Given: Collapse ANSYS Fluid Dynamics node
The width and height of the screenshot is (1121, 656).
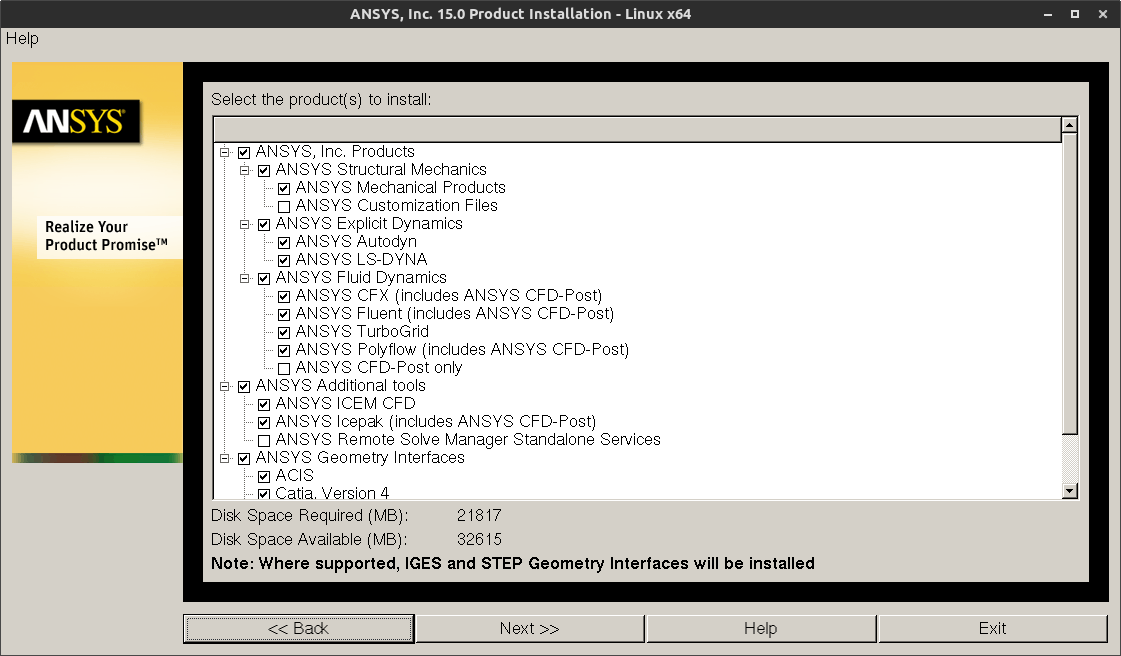Looking at the screenshot, I should [x=245, y=277].
